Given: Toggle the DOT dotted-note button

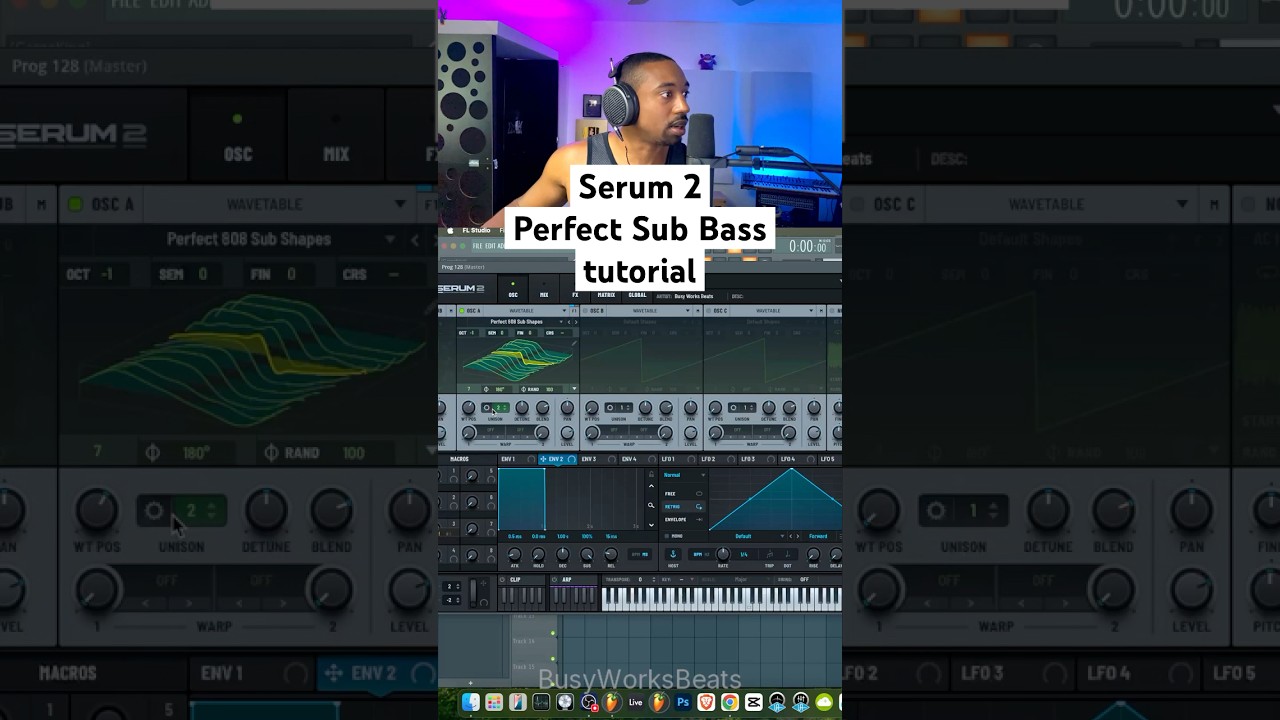Looking at the screenshot, I should click(787, 554).
